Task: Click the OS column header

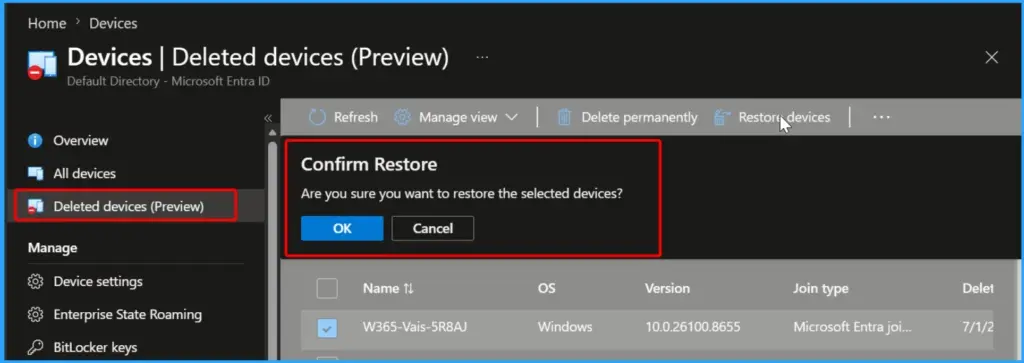Action: tap(547, 288)
